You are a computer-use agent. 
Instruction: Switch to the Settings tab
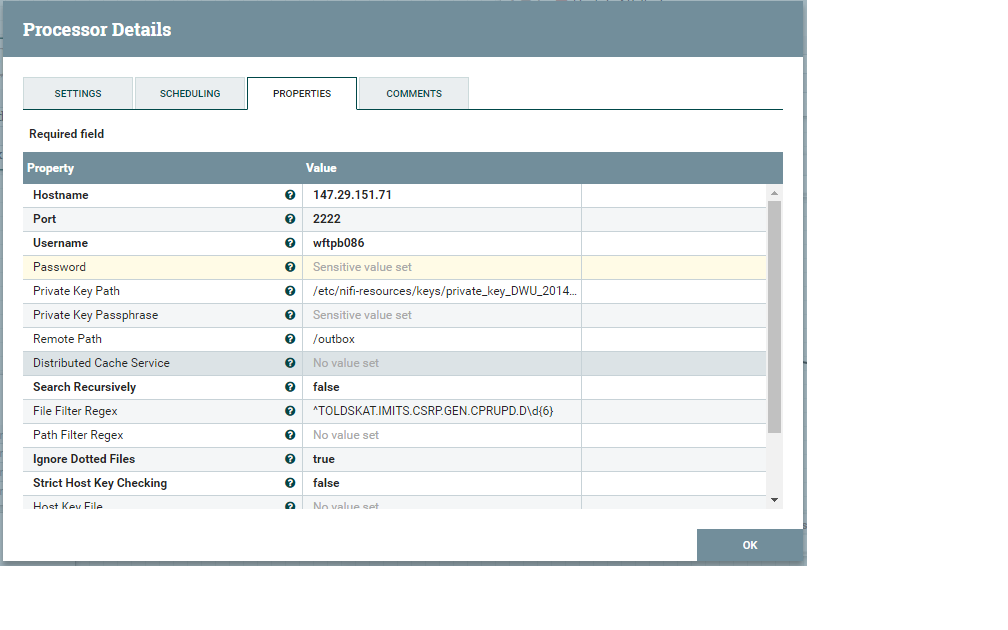pyautogui.click(x=78, y=94)
